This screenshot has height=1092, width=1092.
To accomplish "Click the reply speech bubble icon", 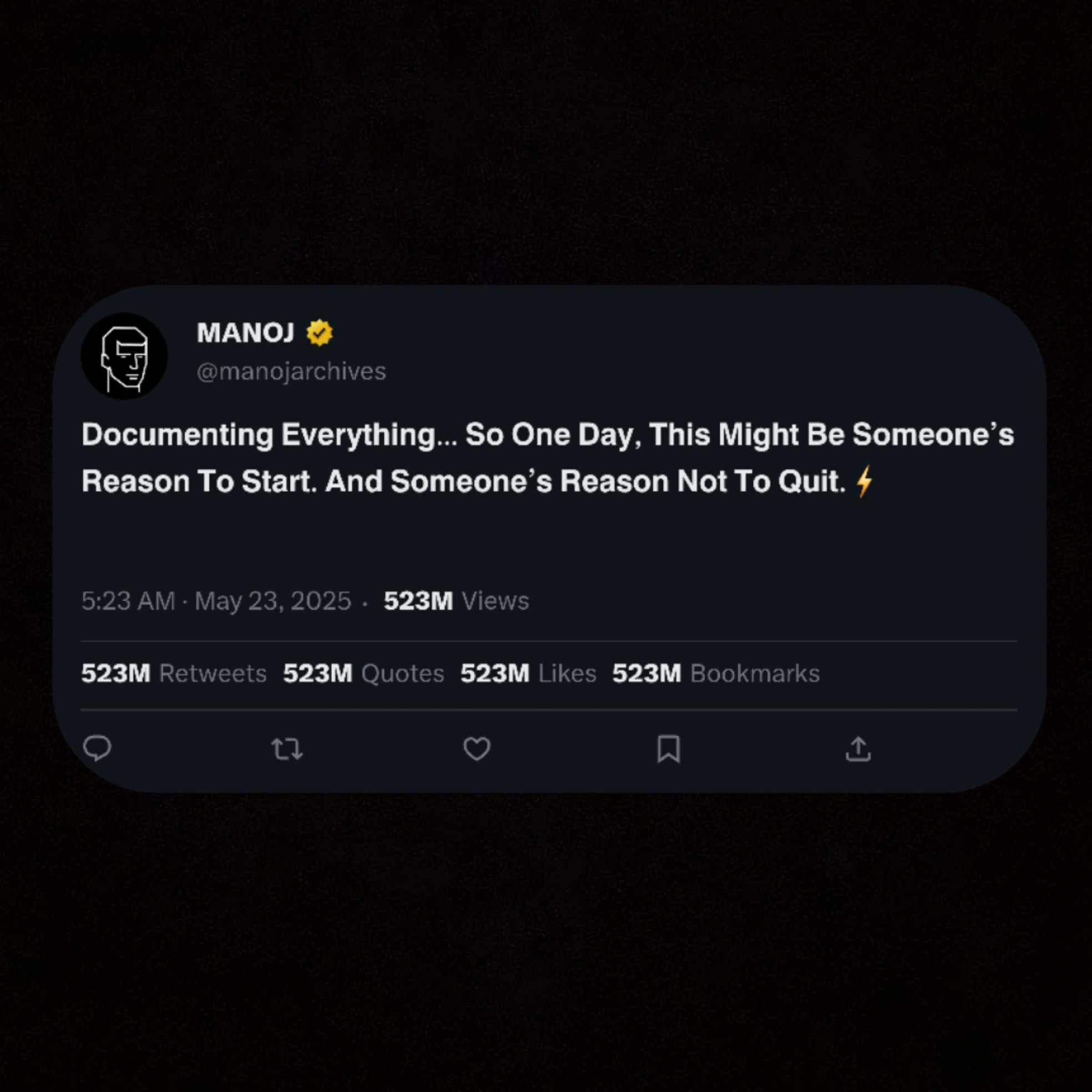I will click(97, 749).
